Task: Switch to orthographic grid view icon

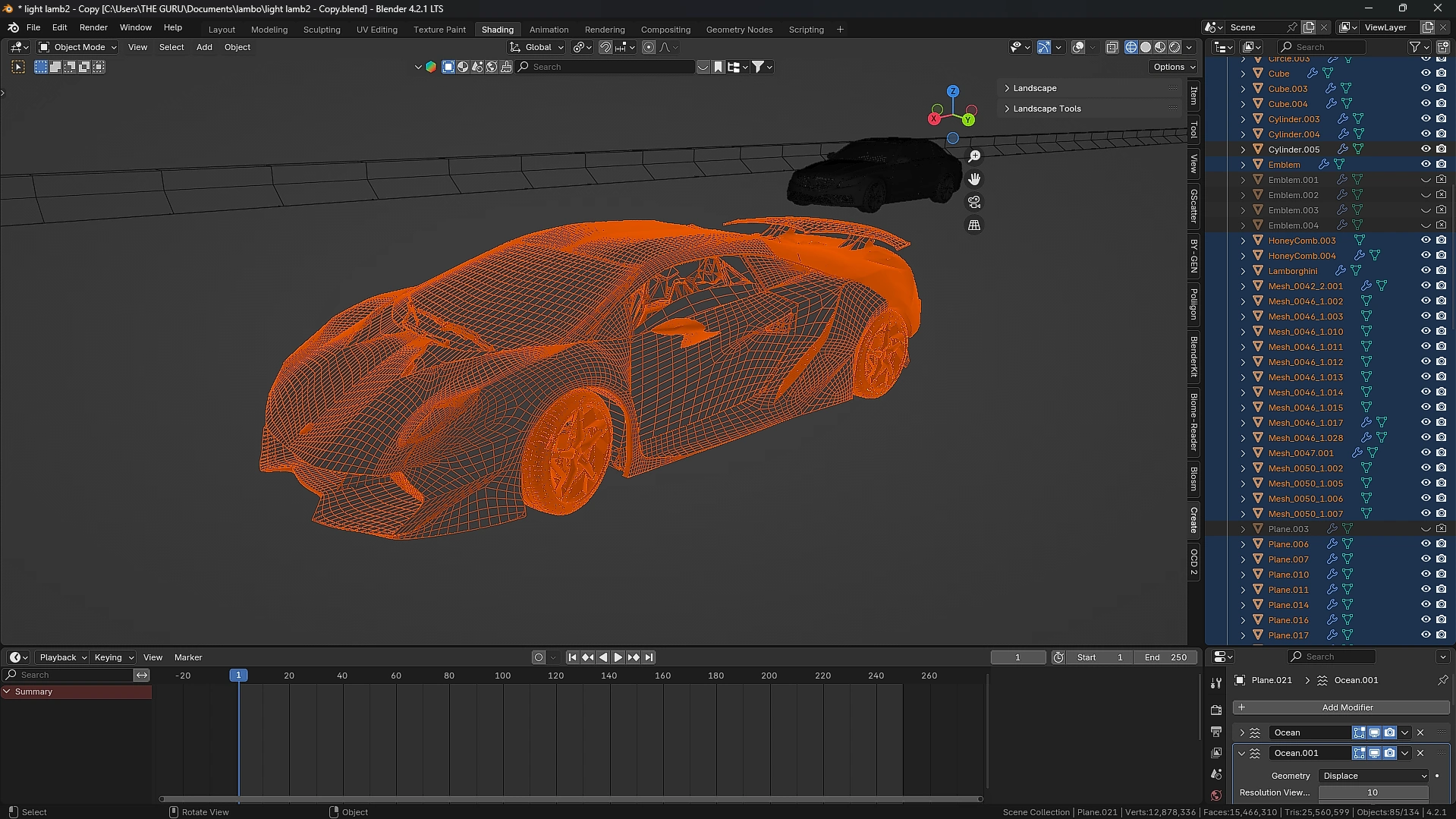Action: 974,225
